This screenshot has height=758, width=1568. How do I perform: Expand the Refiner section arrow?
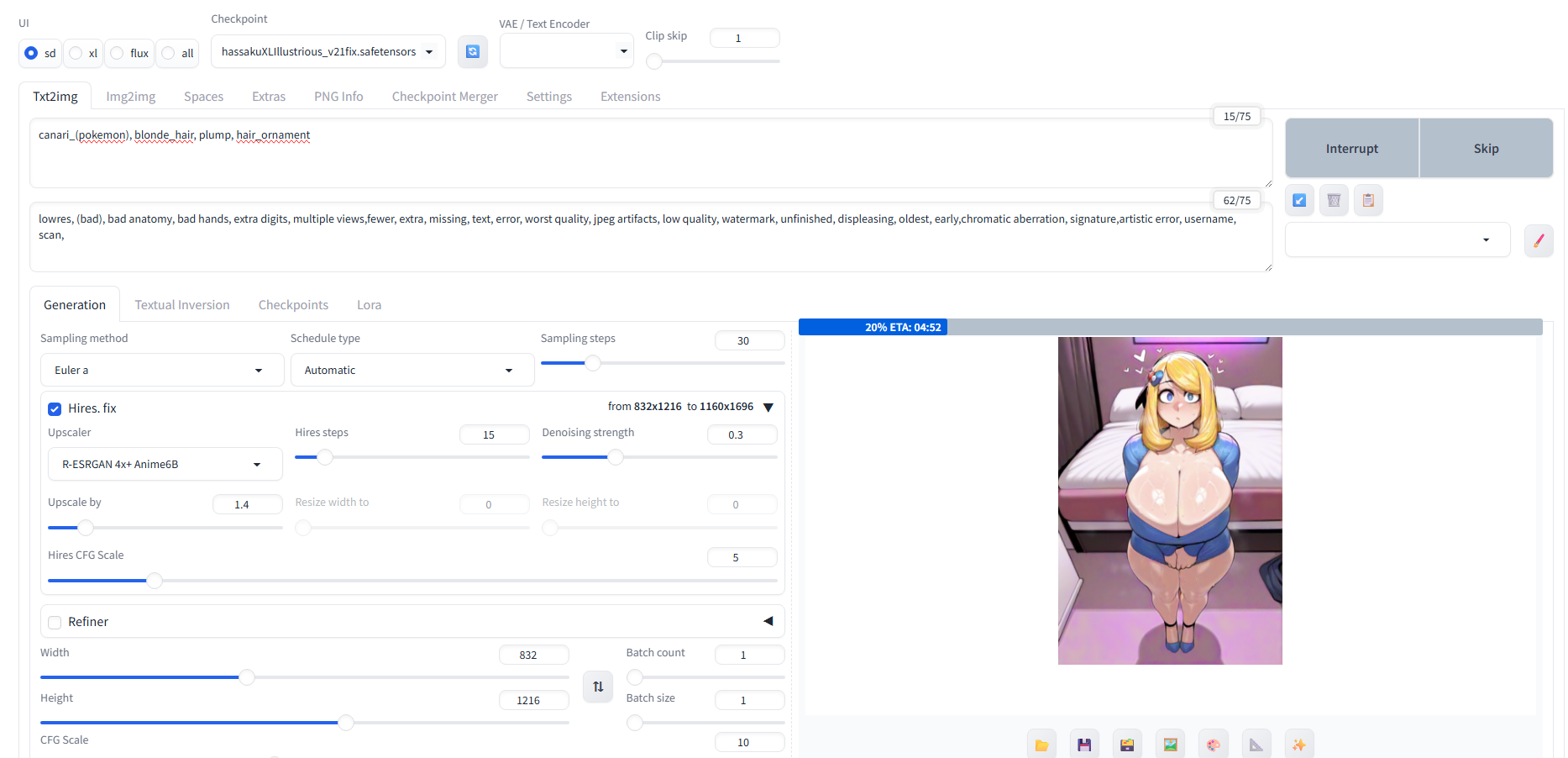point(768,621)
